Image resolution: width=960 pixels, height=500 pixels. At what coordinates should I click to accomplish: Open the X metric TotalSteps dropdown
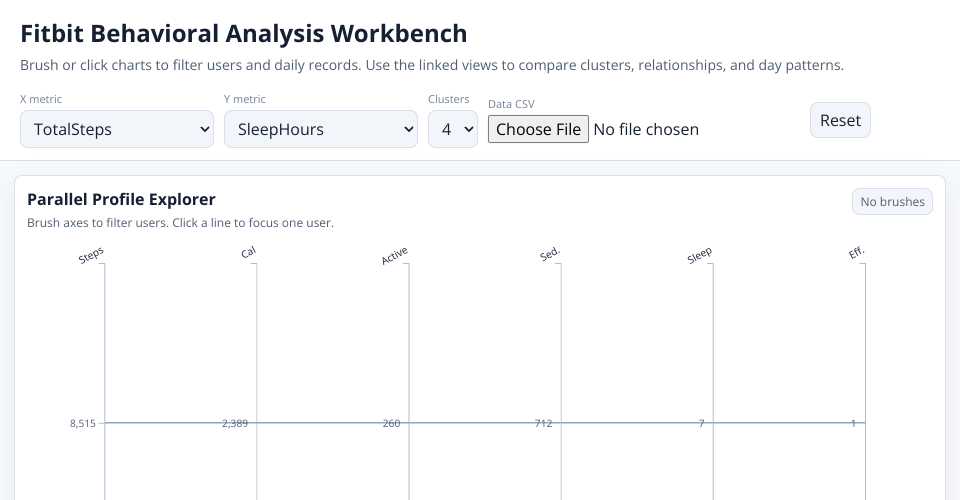(117, 129)
